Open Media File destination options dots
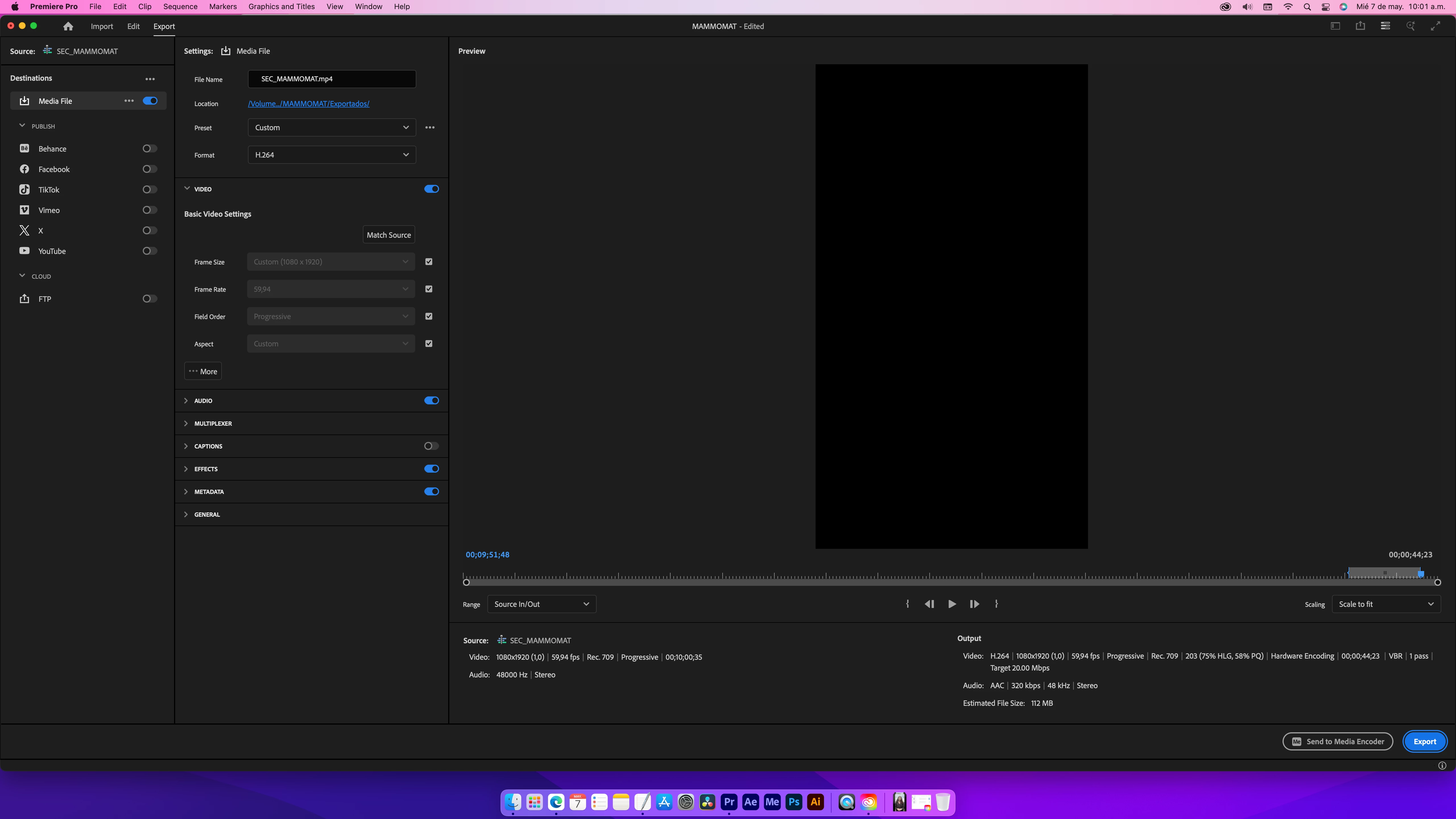The width and height of the screenshot is (1456, 819). 129,101
